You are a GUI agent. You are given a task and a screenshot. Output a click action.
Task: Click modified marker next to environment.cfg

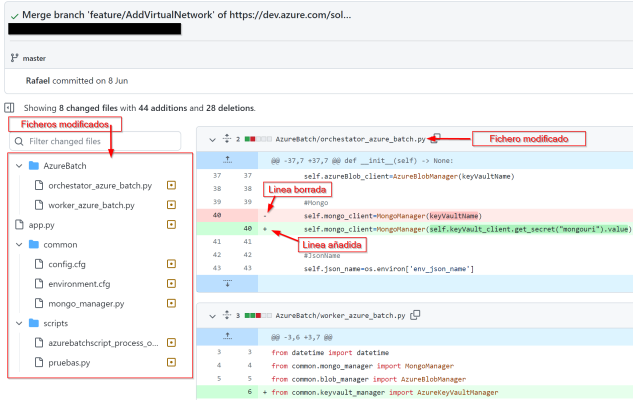tap(172, 284)
